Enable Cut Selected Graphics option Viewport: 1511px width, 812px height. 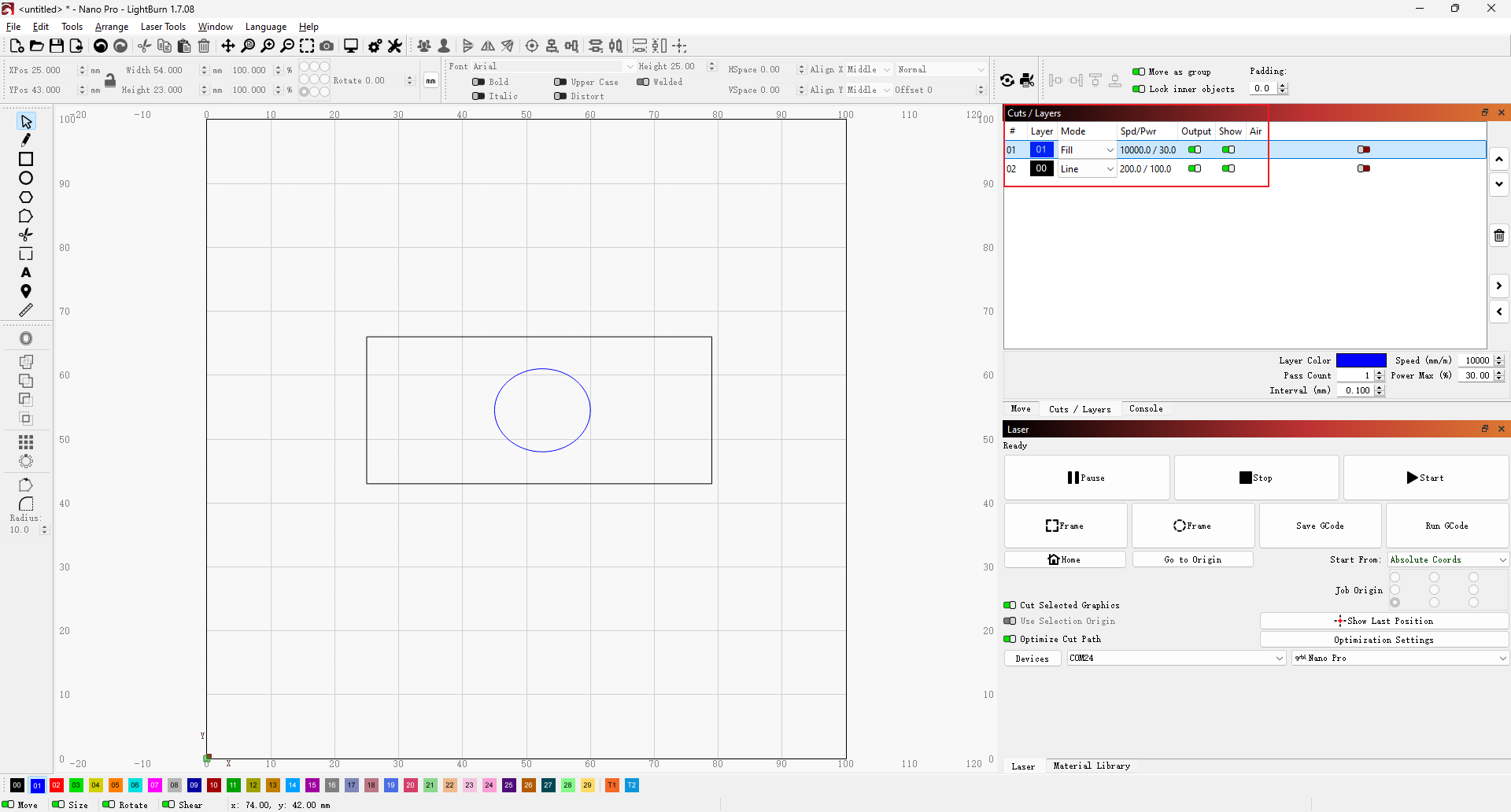click(1010, 605)
